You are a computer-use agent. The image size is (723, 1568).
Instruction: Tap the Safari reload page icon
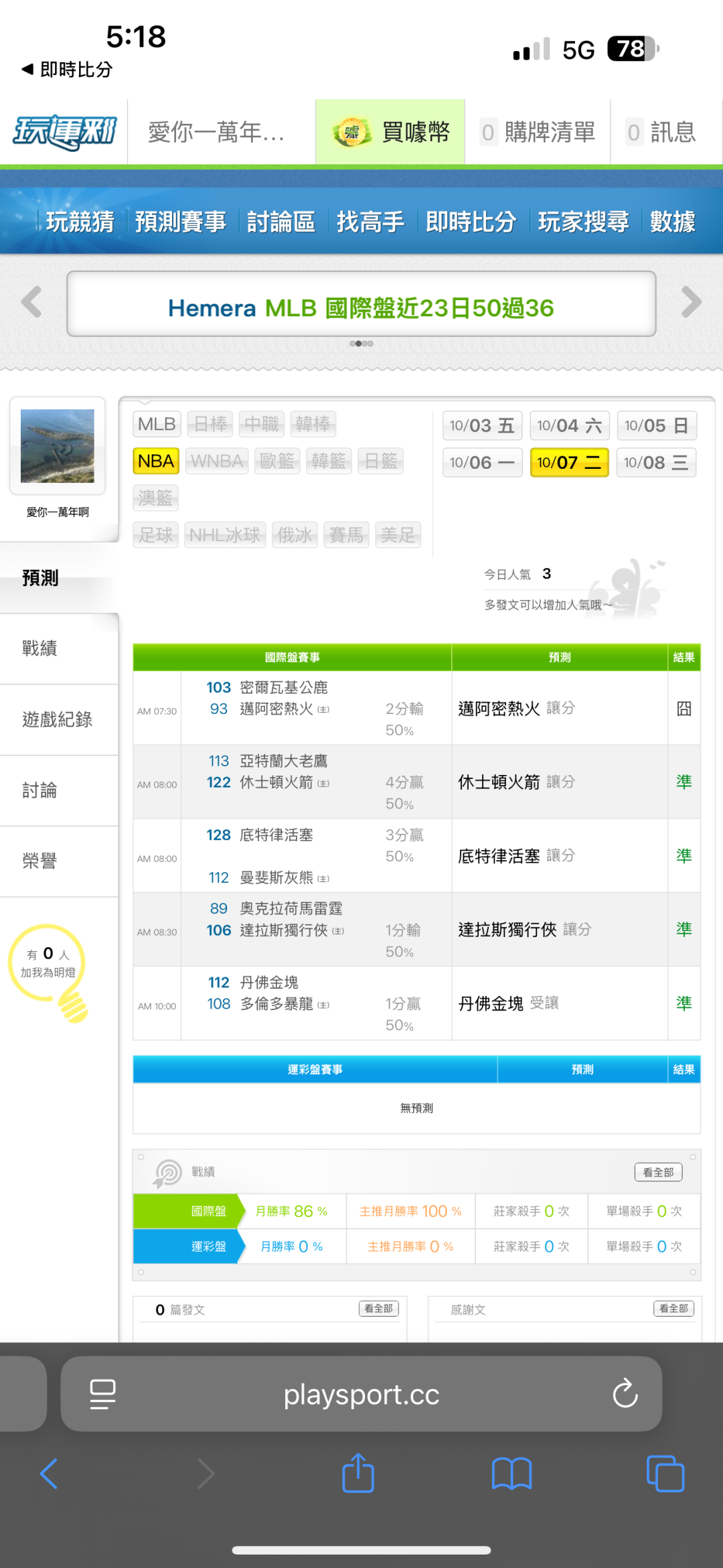point(625,1394)
